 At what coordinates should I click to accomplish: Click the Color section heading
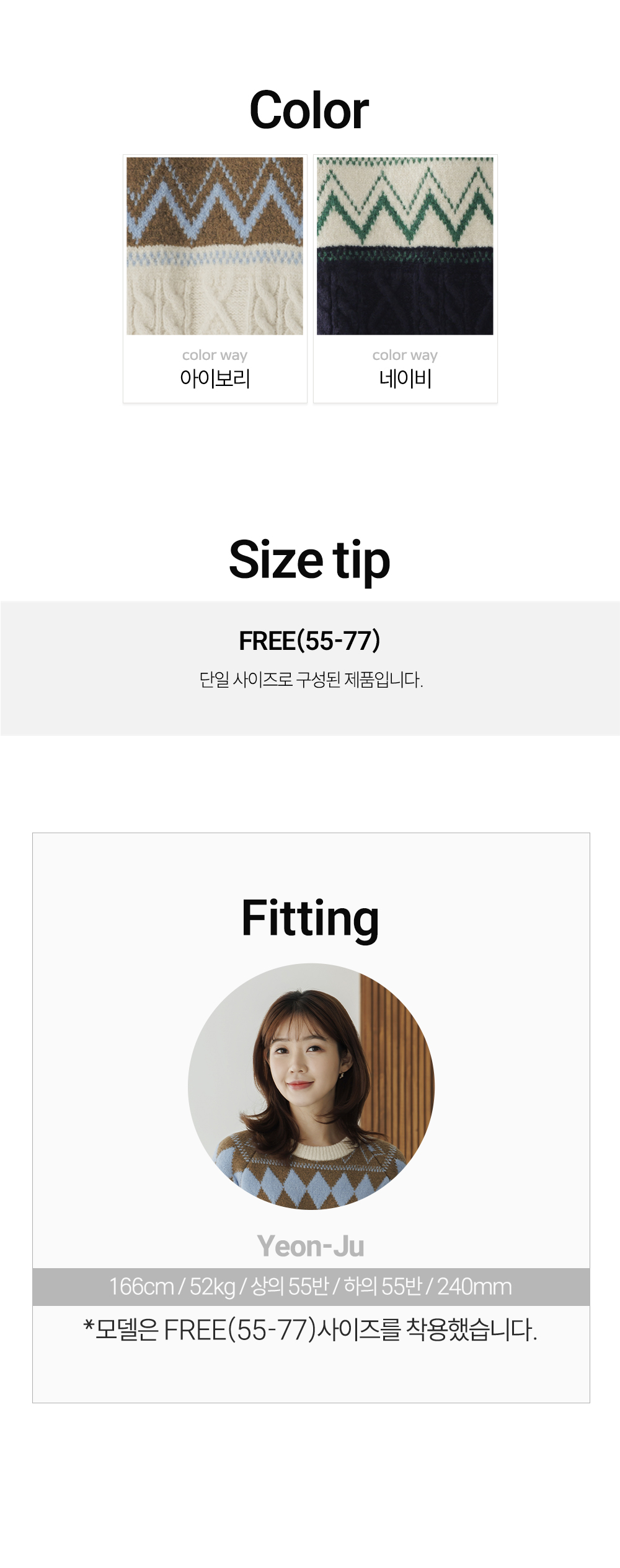pyautogui.click(x=309, y=110)
